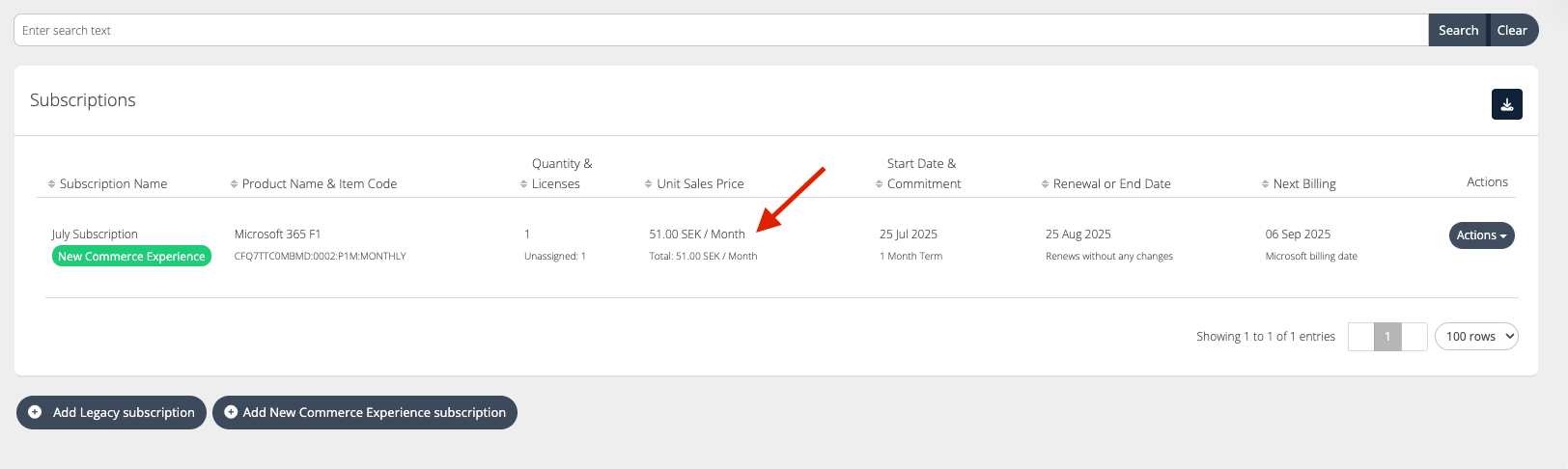Sort by Subscription Name column arrow

click(52, 184)
